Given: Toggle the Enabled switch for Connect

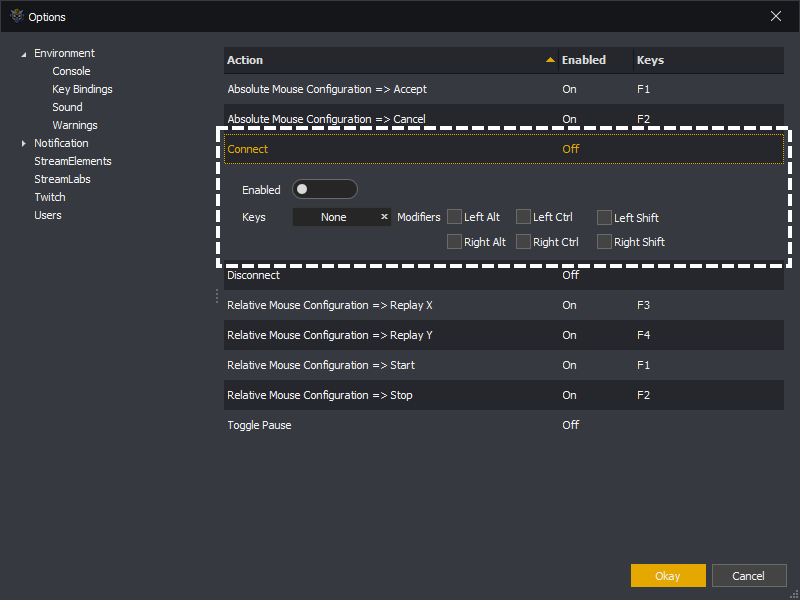Looking at the screenshot, I should tap(324, 189).
